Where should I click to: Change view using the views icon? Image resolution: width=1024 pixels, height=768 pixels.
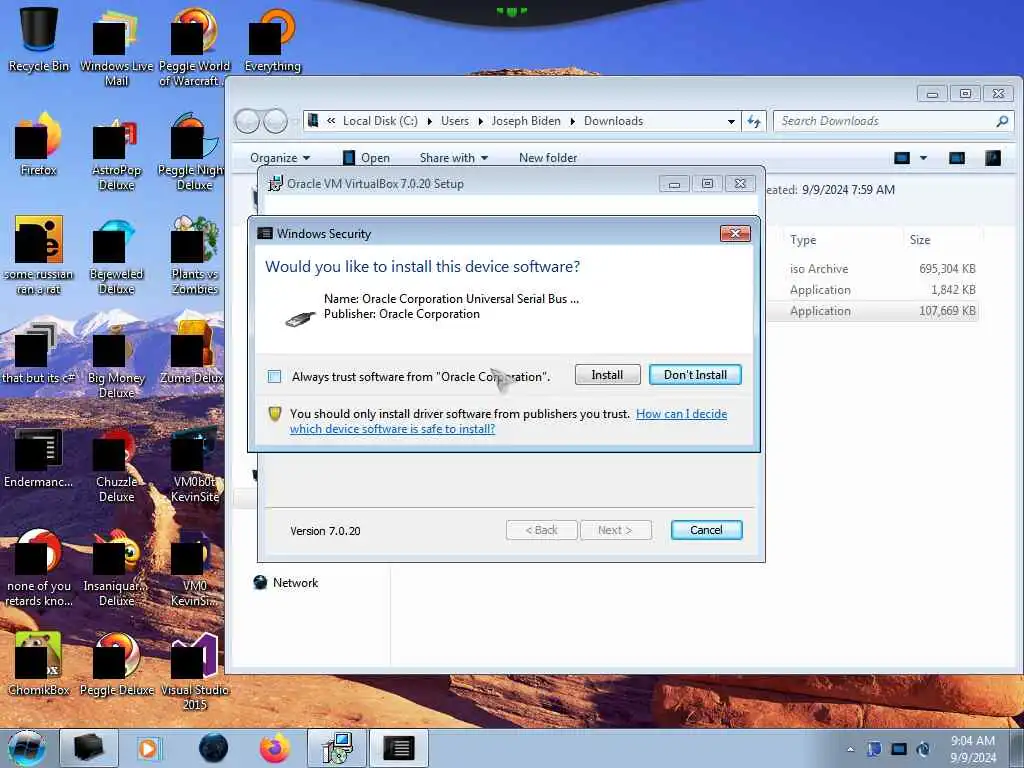tap(902, 157)
